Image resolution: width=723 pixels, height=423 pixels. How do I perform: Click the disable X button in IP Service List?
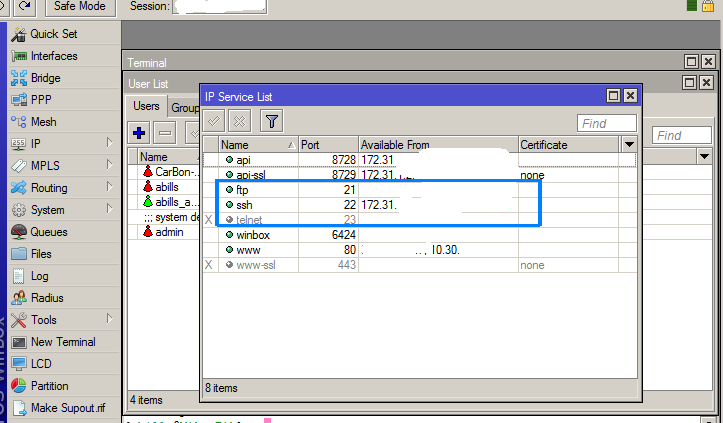pos(239,122)
